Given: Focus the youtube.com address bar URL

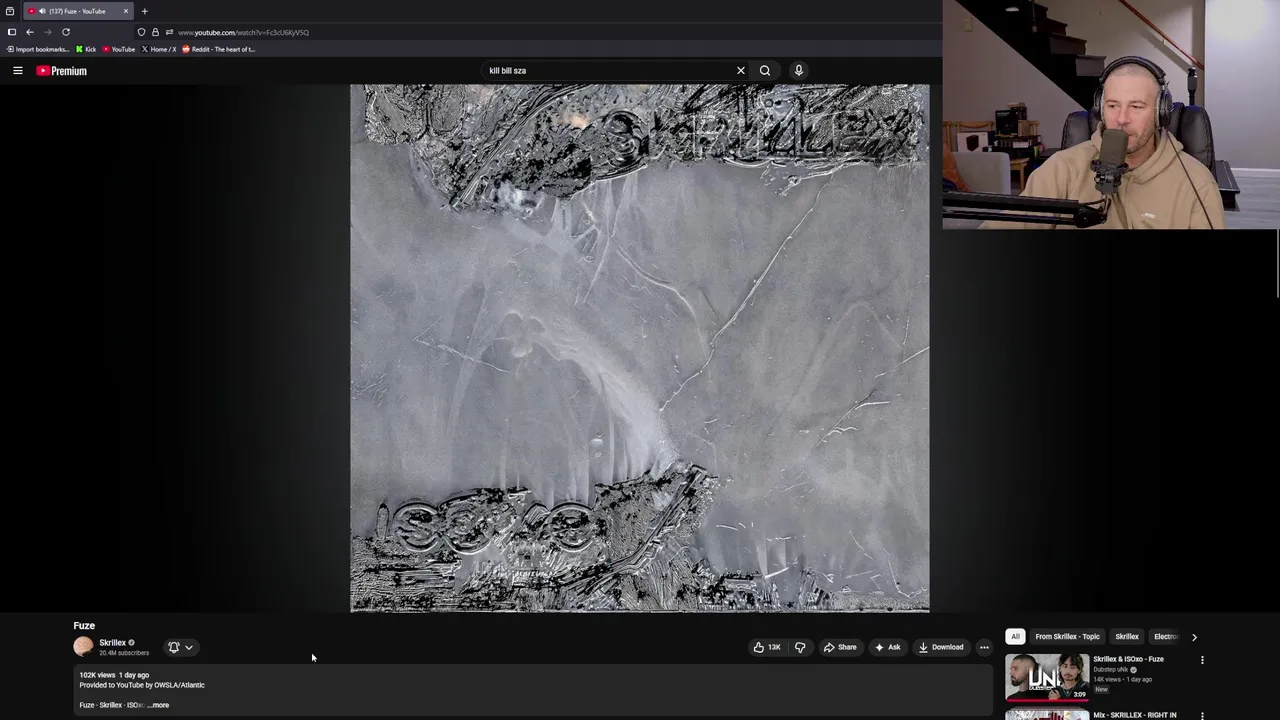Looking at the screenshot, I should pos(243,32).
